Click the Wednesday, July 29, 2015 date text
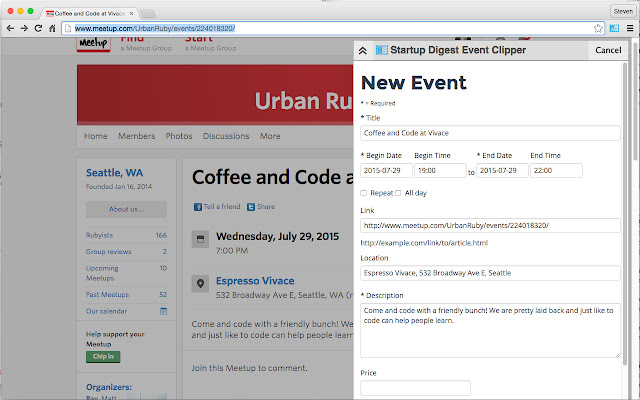This screenshot has height=400, width=640. (x=278, y=236)
